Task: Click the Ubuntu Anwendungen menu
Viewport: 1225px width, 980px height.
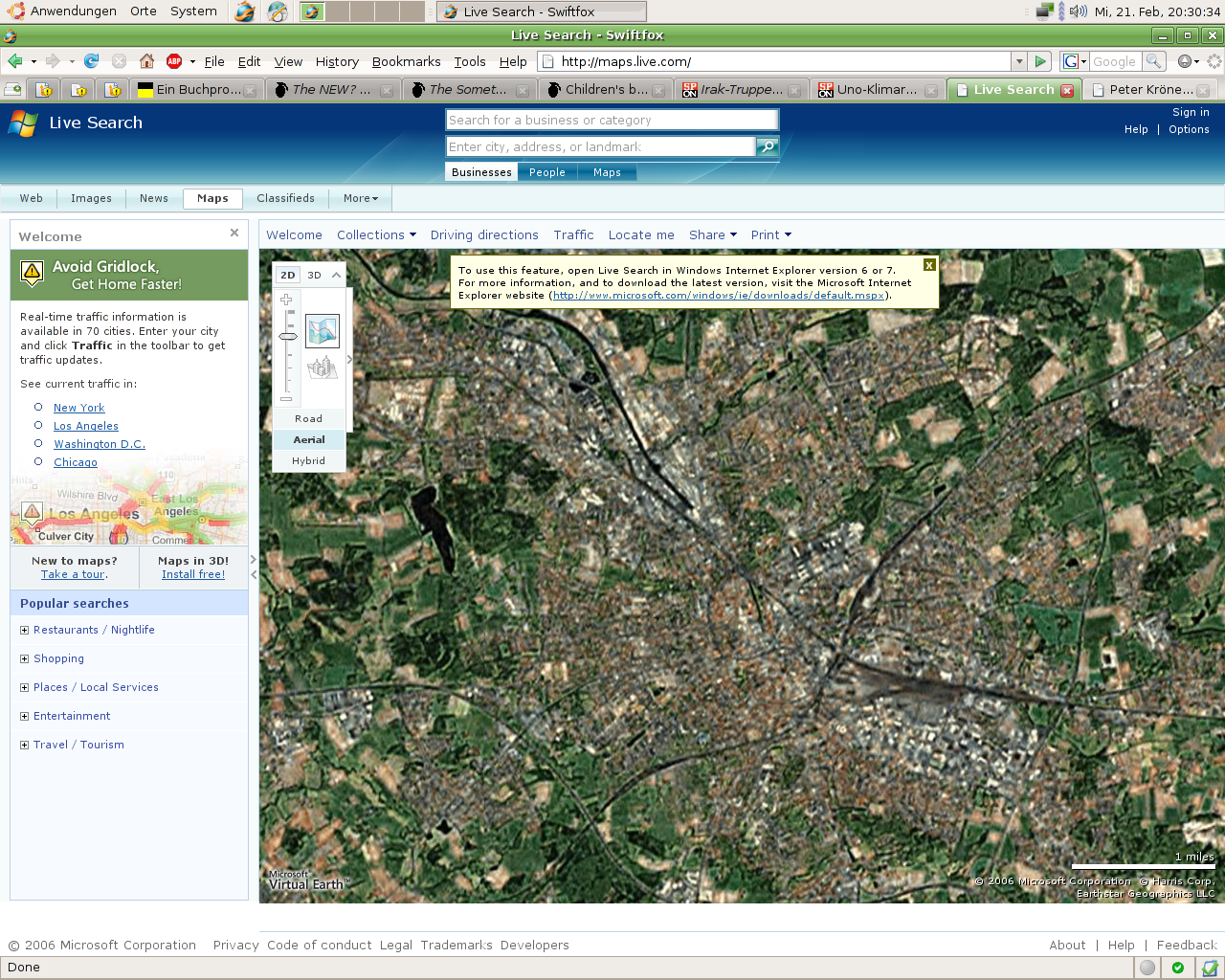Action: coord(62,11)
